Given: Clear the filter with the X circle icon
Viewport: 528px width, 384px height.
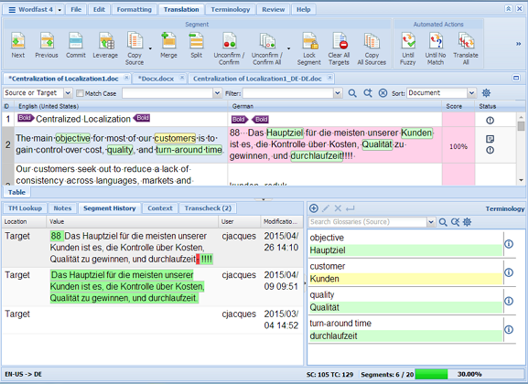Looking at the screenshot, I should click(x=383, y=93).
